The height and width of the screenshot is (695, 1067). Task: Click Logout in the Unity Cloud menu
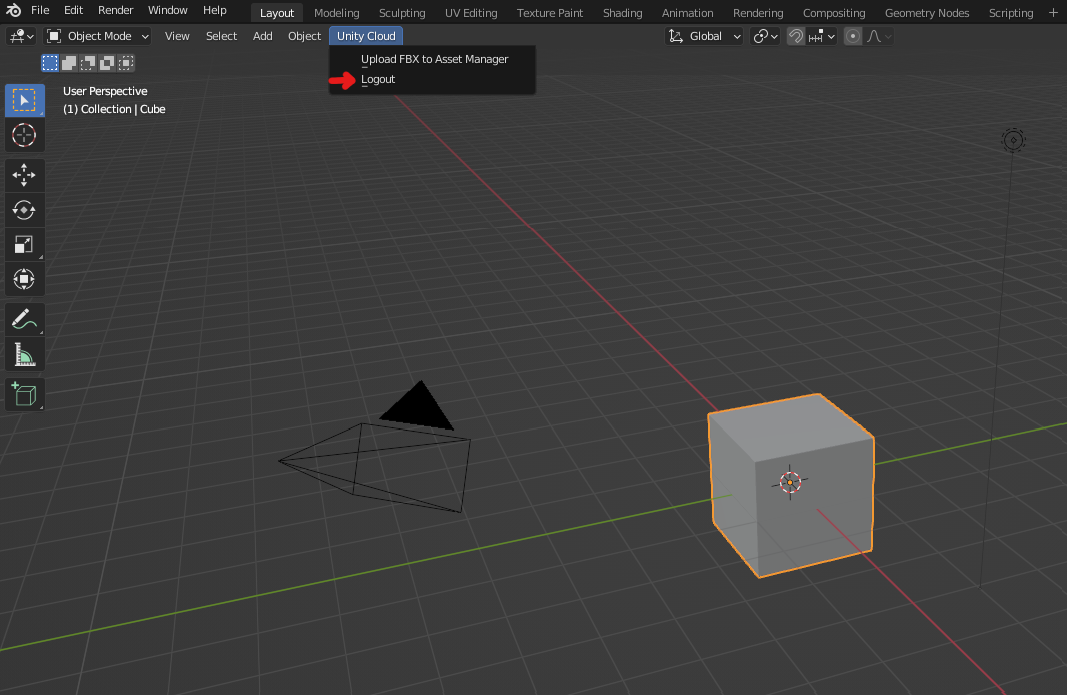click(378, 80)
